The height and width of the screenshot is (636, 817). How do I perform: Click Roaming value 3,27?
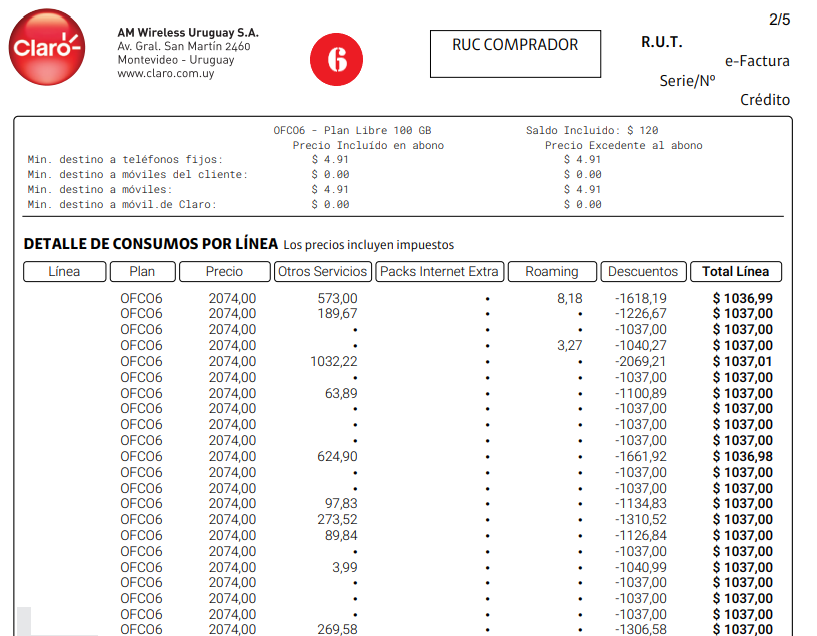[x=570, y=345]
